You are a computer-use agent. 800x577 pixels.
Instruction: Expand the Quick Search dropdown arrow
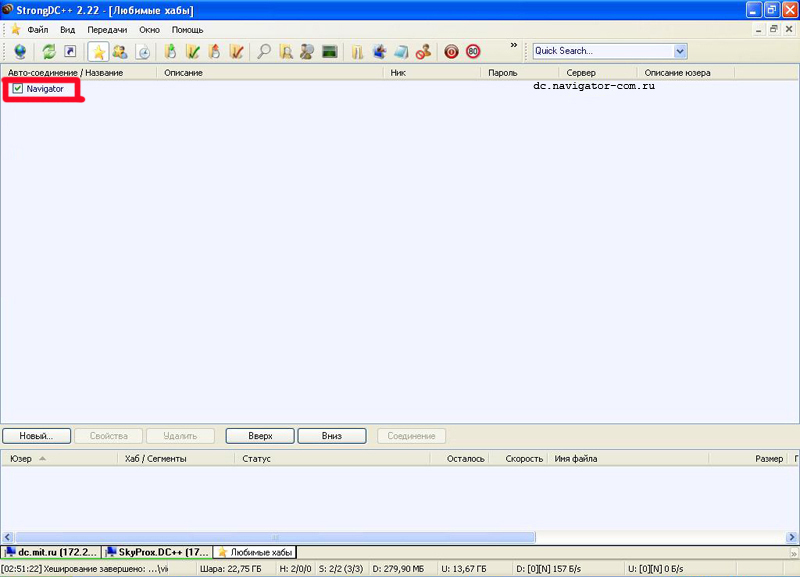[680, 51]
